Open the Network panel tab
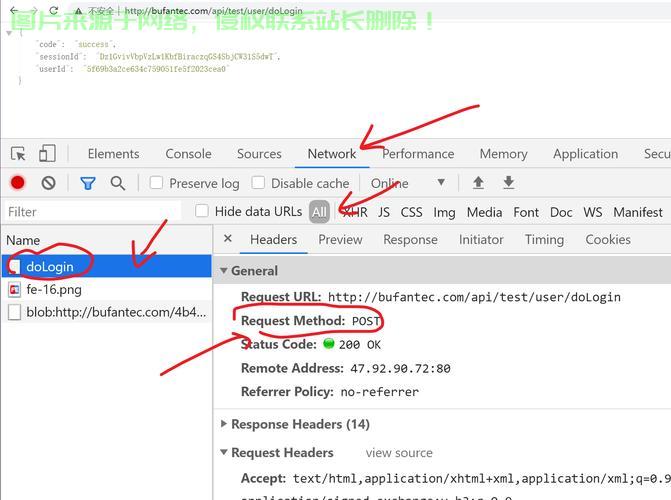This screenshot has height=500, width=671. pyautogui.click(x=332, y=154)
